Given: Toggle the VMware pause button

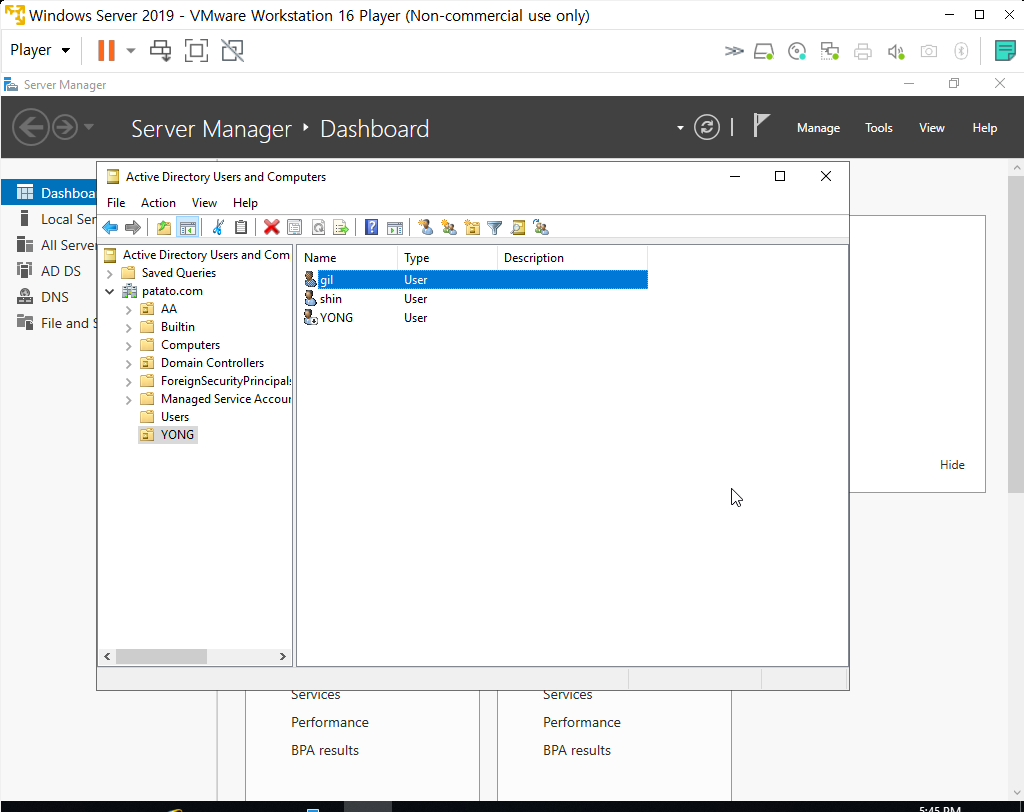Looking at the screenshot, I should tap(104, 49).
